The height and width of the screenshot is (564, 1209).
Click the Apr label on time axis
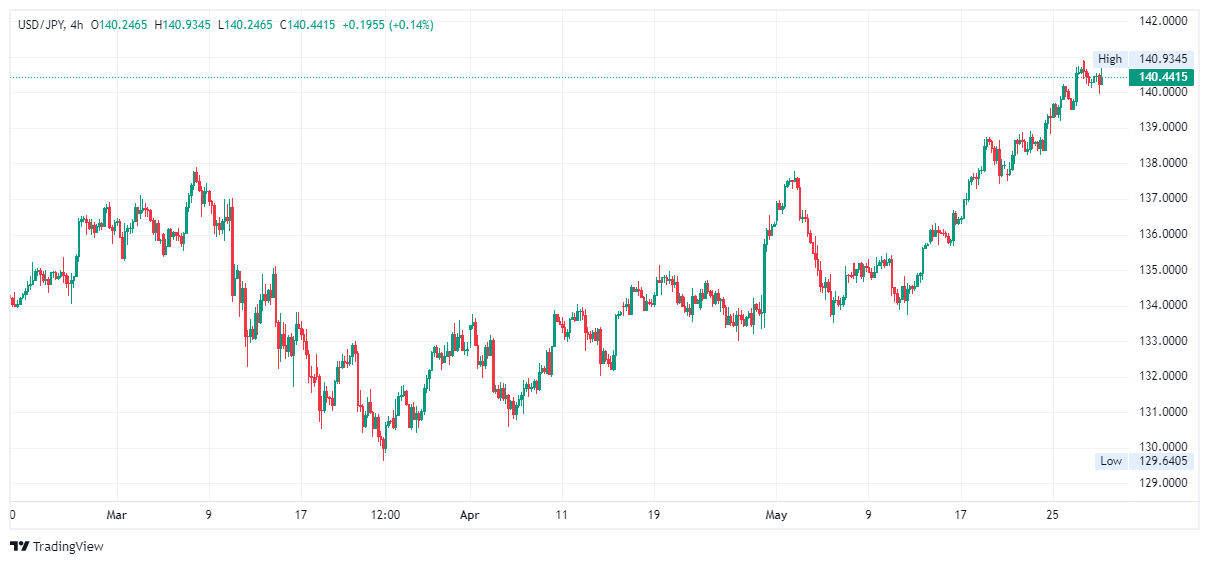pyautogui.click(x=469, y=515)
